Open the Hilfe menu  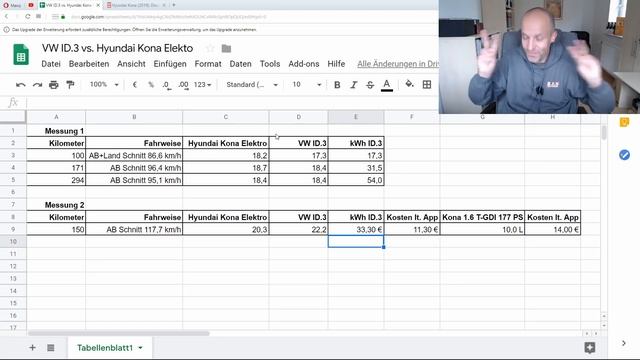click(336, 64)
